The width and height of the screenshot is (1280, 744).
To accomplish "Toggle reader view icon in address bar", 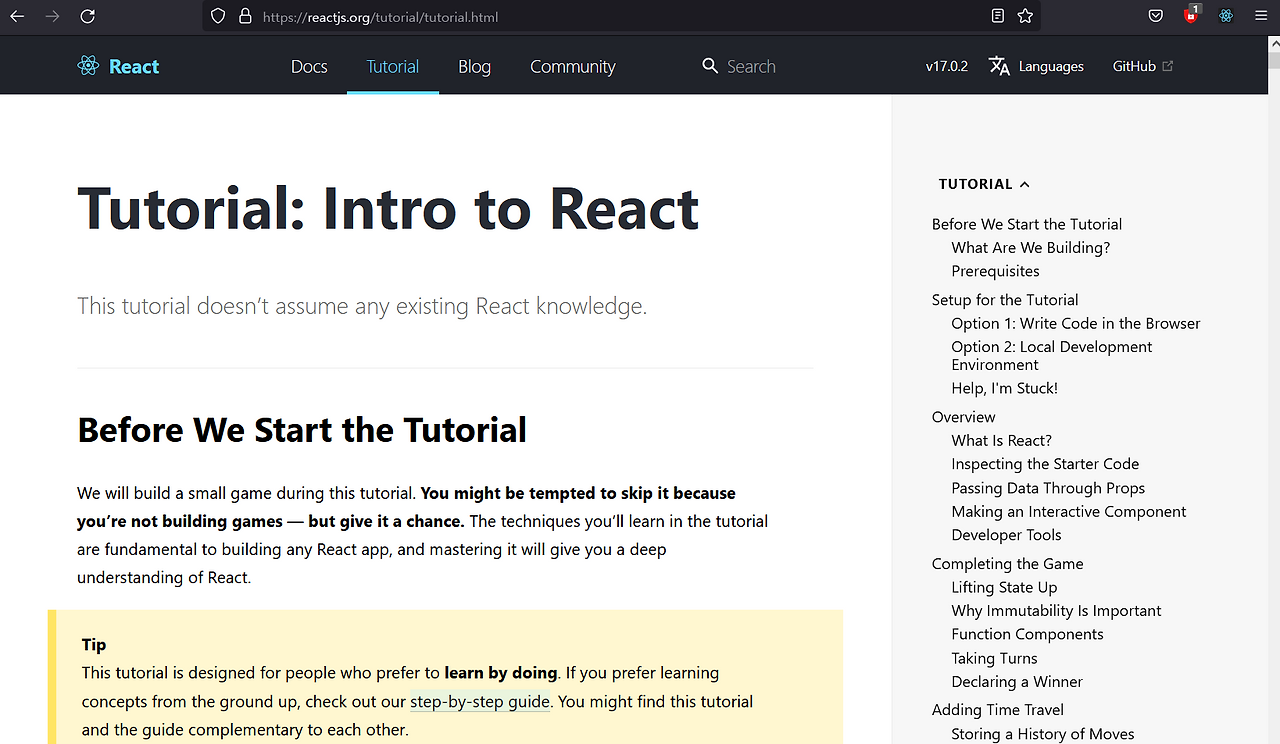I will 997,16.
